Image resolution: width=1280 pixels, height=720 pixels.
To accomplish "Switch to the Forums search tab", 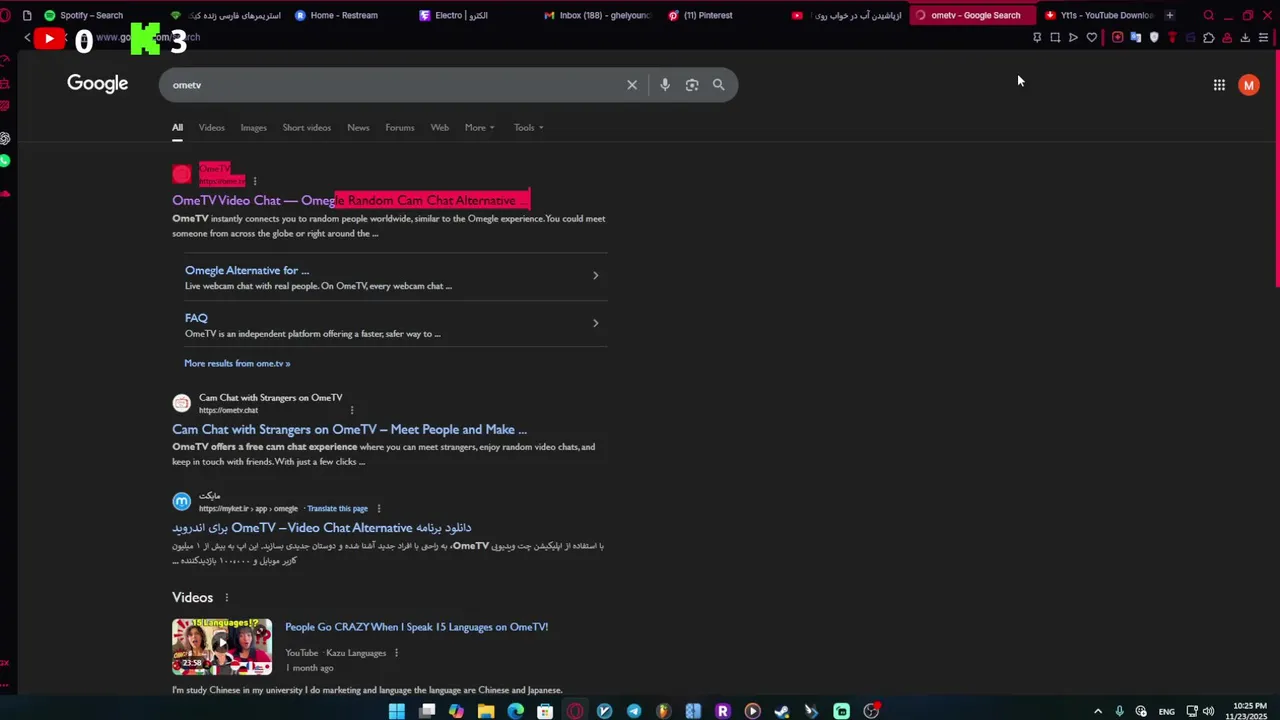I will (400, 127).
